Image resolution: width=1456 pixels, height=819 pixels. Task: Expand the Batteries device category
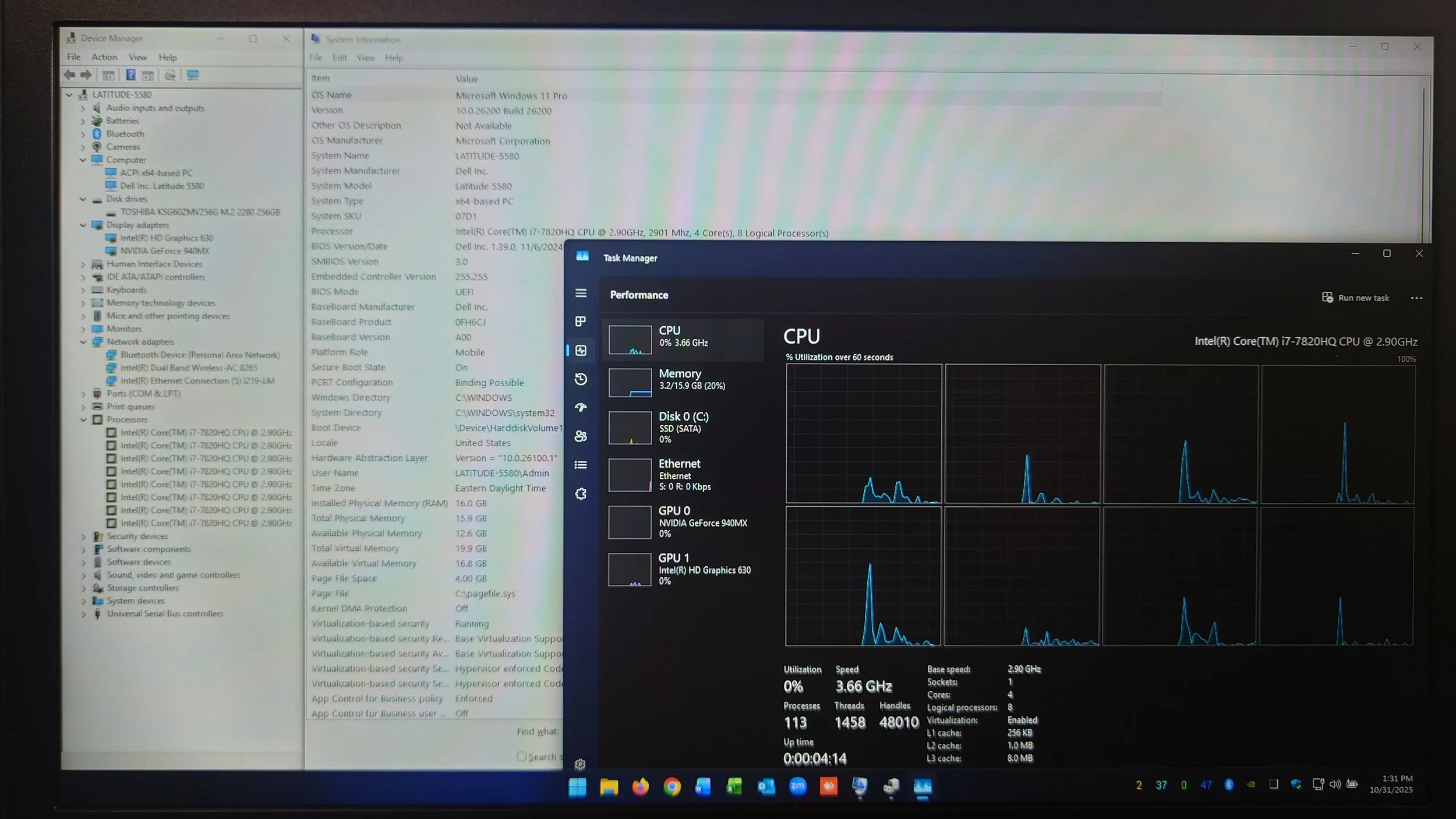point(83,121)
